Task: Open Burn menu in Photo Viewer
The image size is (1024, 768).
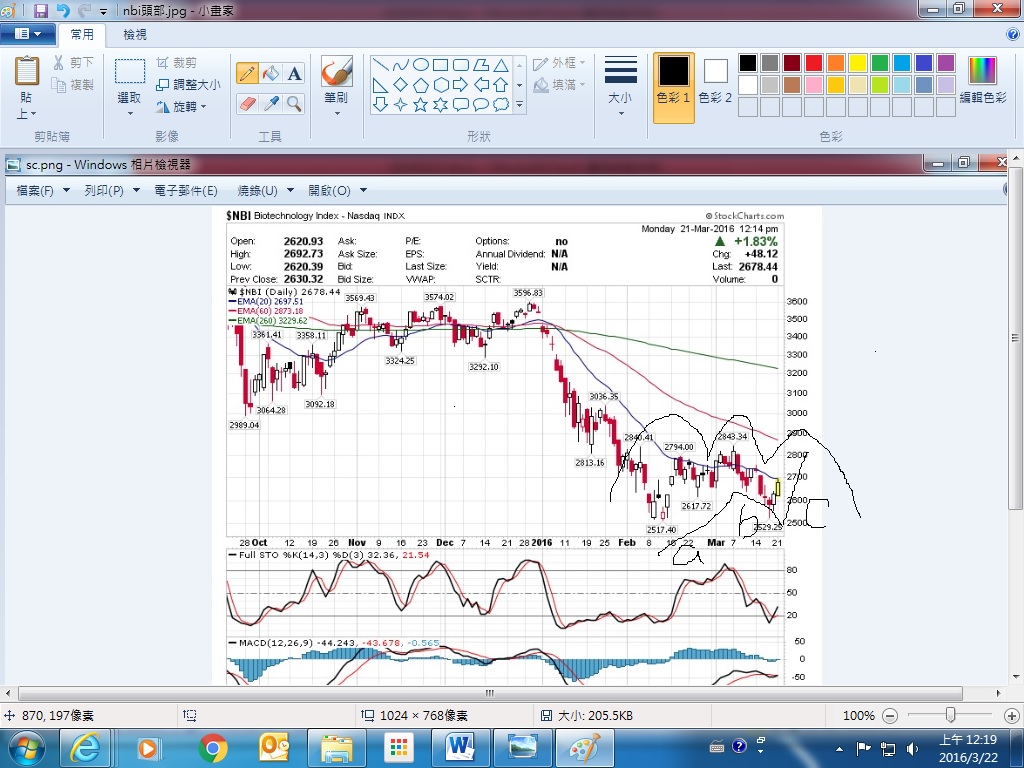Action: (x=265, y=190)
